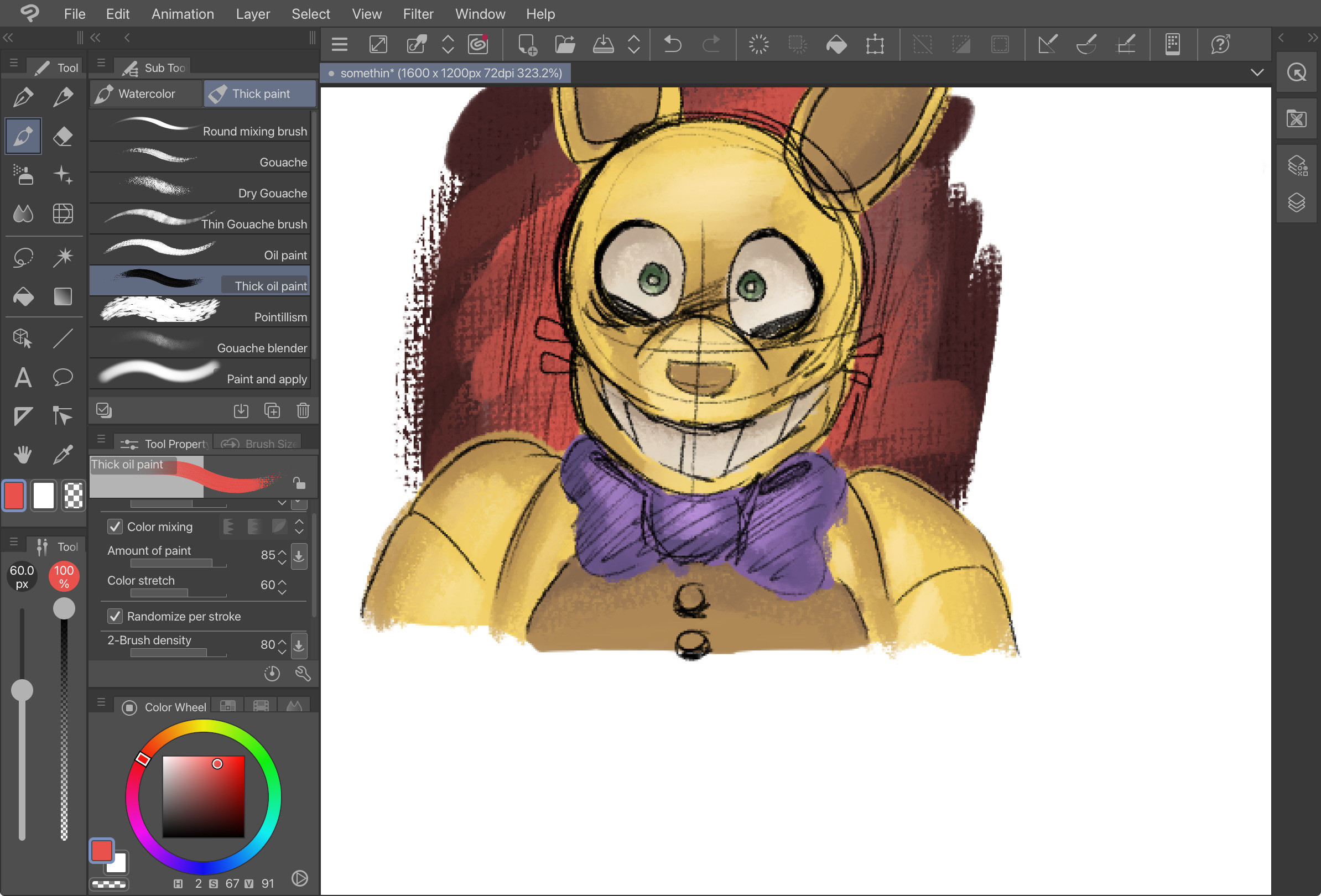Viewport: 1321px width, 896px height.
Task: Choose Paint and apply brush
Action: [200, 374]
